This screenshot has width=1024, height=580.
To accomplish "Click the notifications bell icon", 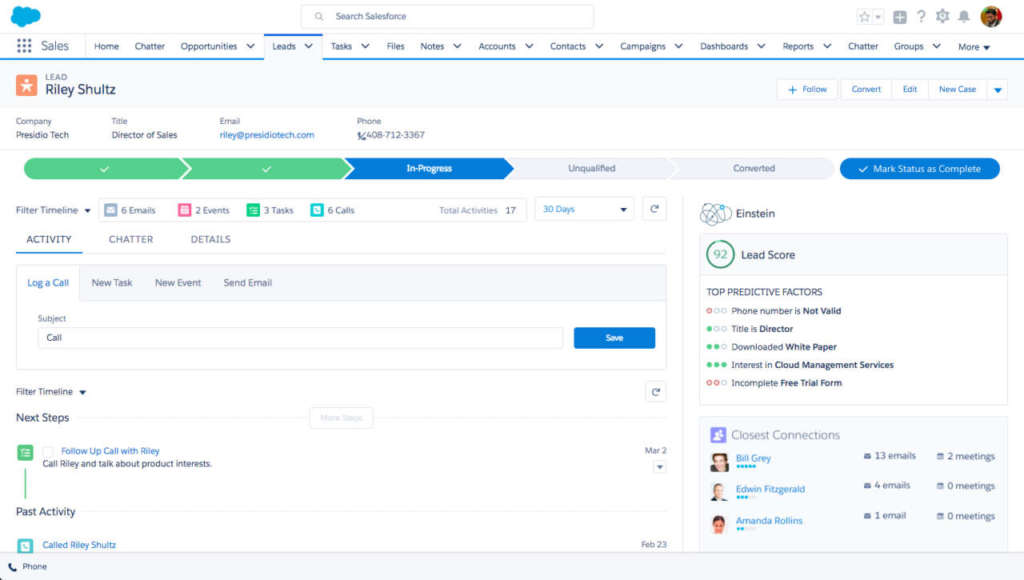I will point(964,17).
